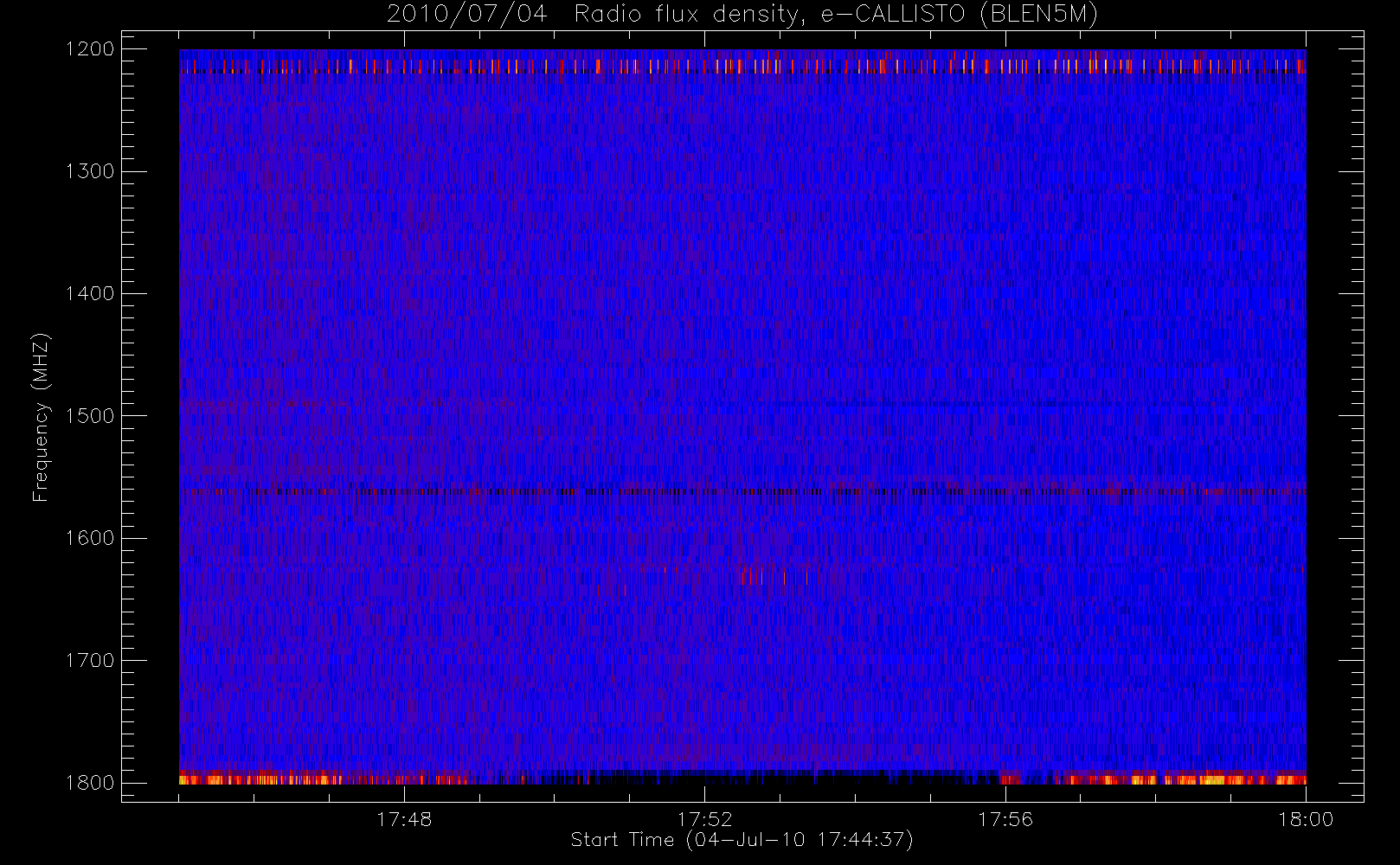Click the 17:56 time tick label
Screen dimensions: 1400x865
[x=1005, y=819]
